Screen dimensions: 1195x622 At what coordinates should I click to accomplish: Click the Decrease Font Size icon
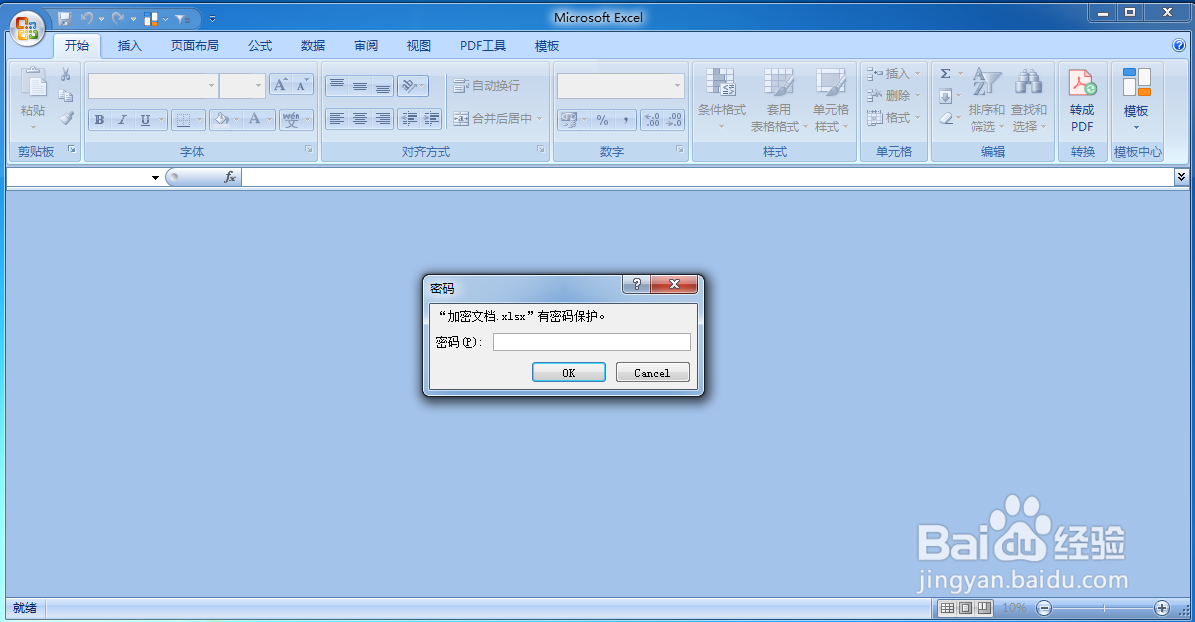tap(303, 85)
